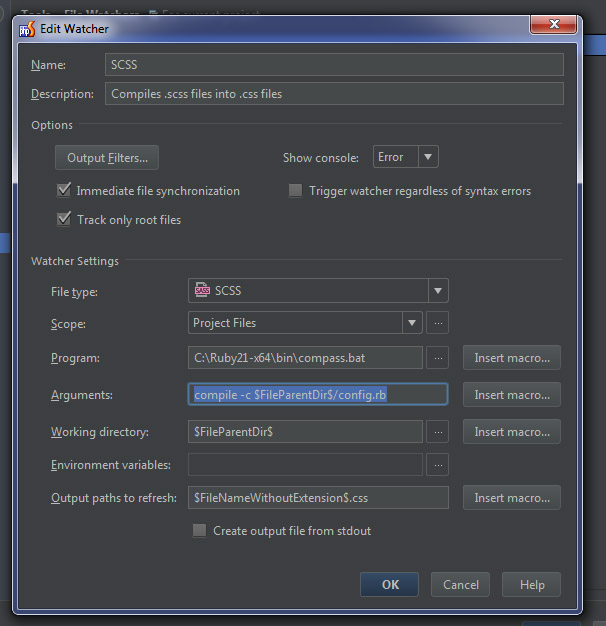The width and height of the screenshot is (606, 626).
Task: Insert macro for the Program field
Action: [x=512, y=358]
